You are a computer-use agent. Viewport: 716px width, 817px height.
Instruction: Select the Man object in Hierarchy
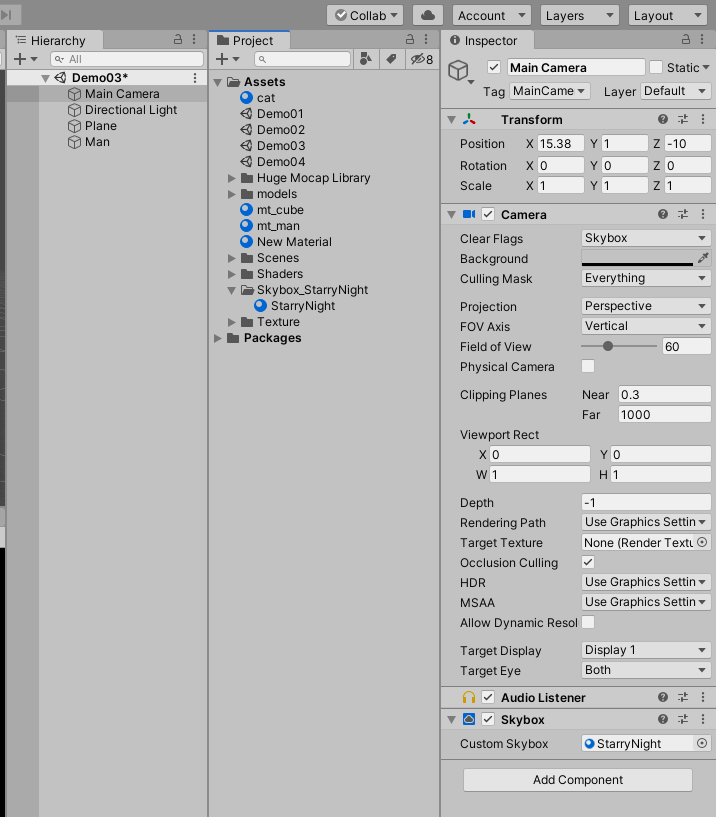pos(97,142)
